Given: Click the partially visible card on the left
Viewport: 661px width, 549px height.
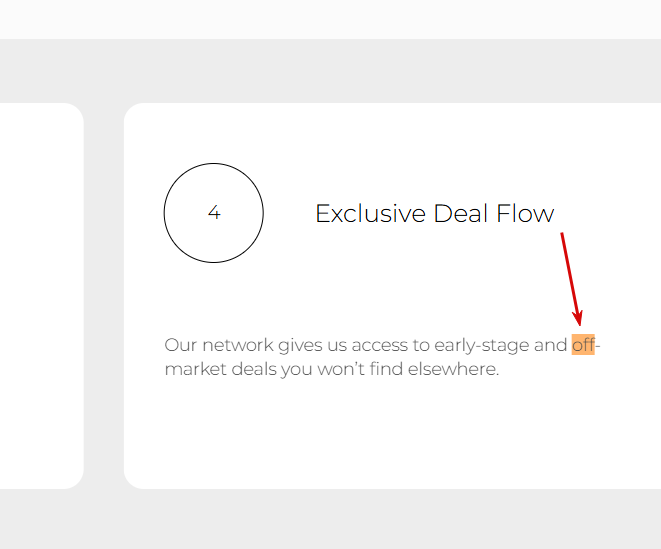Looking at the screenshot, I should click(42, 296).
